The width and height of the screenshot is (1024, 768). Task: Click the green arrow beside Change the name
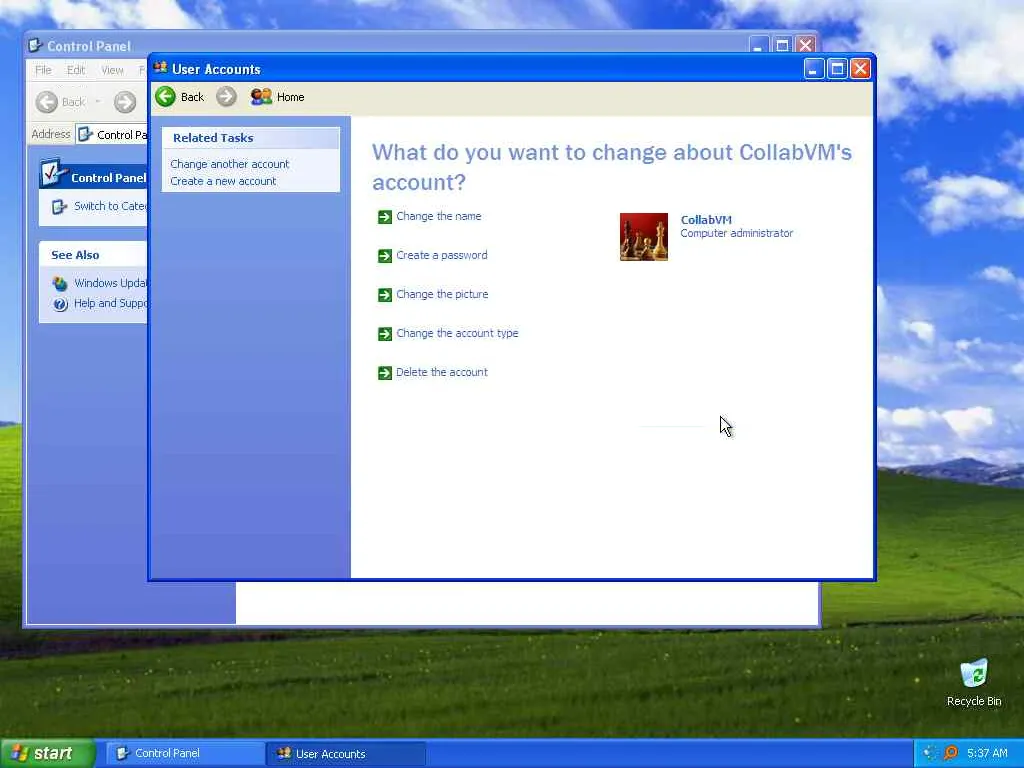[x=385, y=217]
